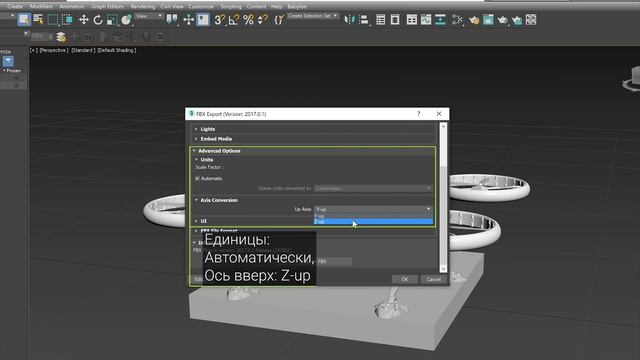Viewport: 640px width, 360px height.
Task: Select Z-up in the Up Axis list
Action: click(373, 221)
